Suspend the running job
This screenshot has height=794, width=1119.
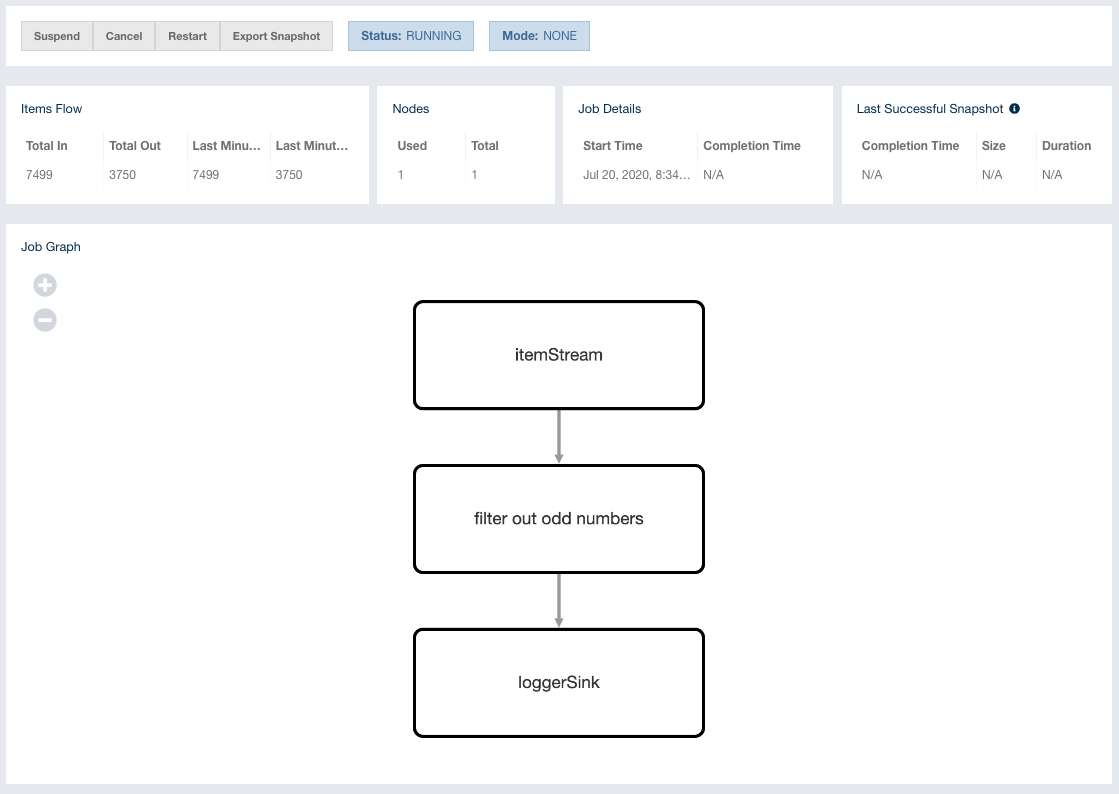(x=57, y=36)
